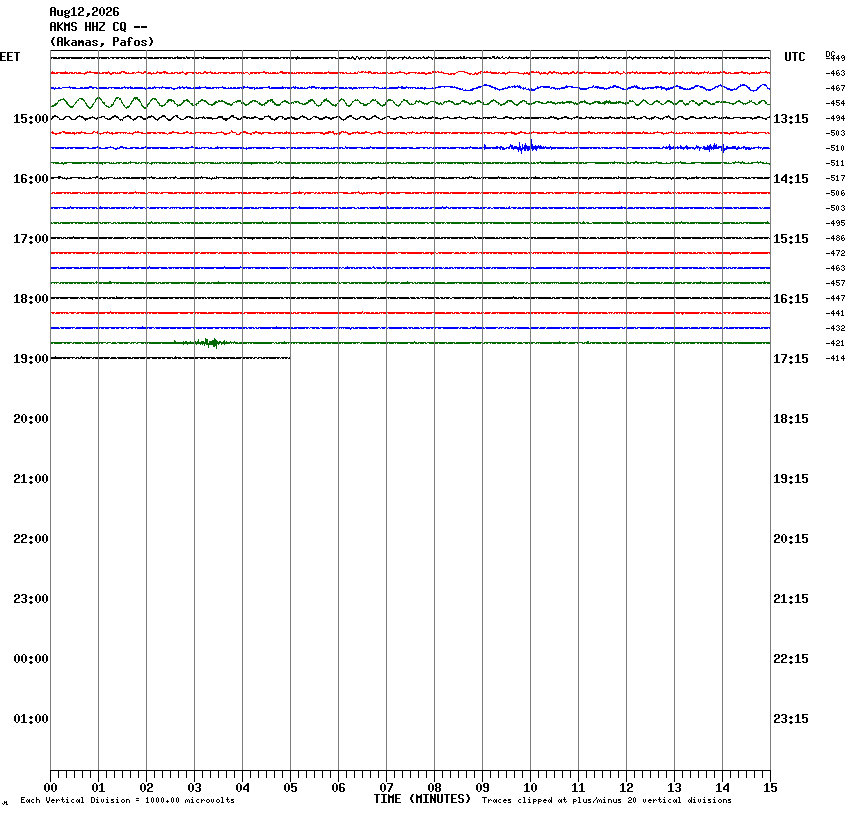
Task: Select the 19:15 UTC time label
Action: 790,479
